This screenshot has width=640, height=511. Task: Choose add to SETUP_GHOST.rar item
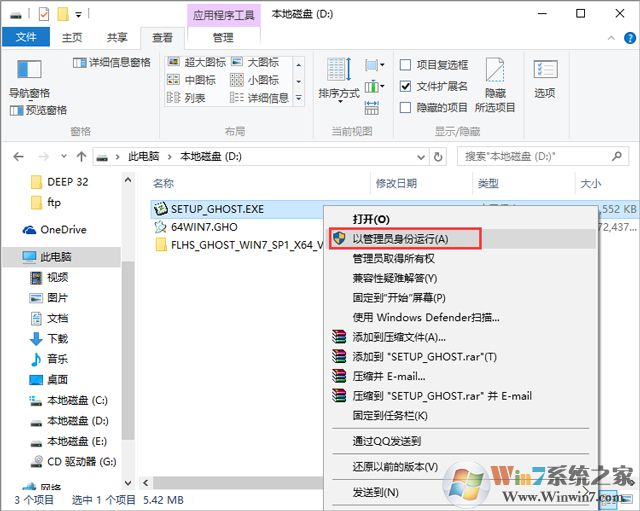click(x=463, y=357)
